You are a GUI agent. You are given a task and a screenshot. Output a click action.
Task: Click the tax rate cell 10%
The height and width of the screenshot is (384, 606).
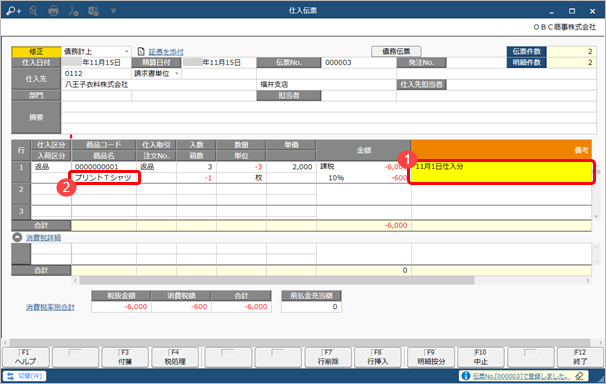point(336,178)
